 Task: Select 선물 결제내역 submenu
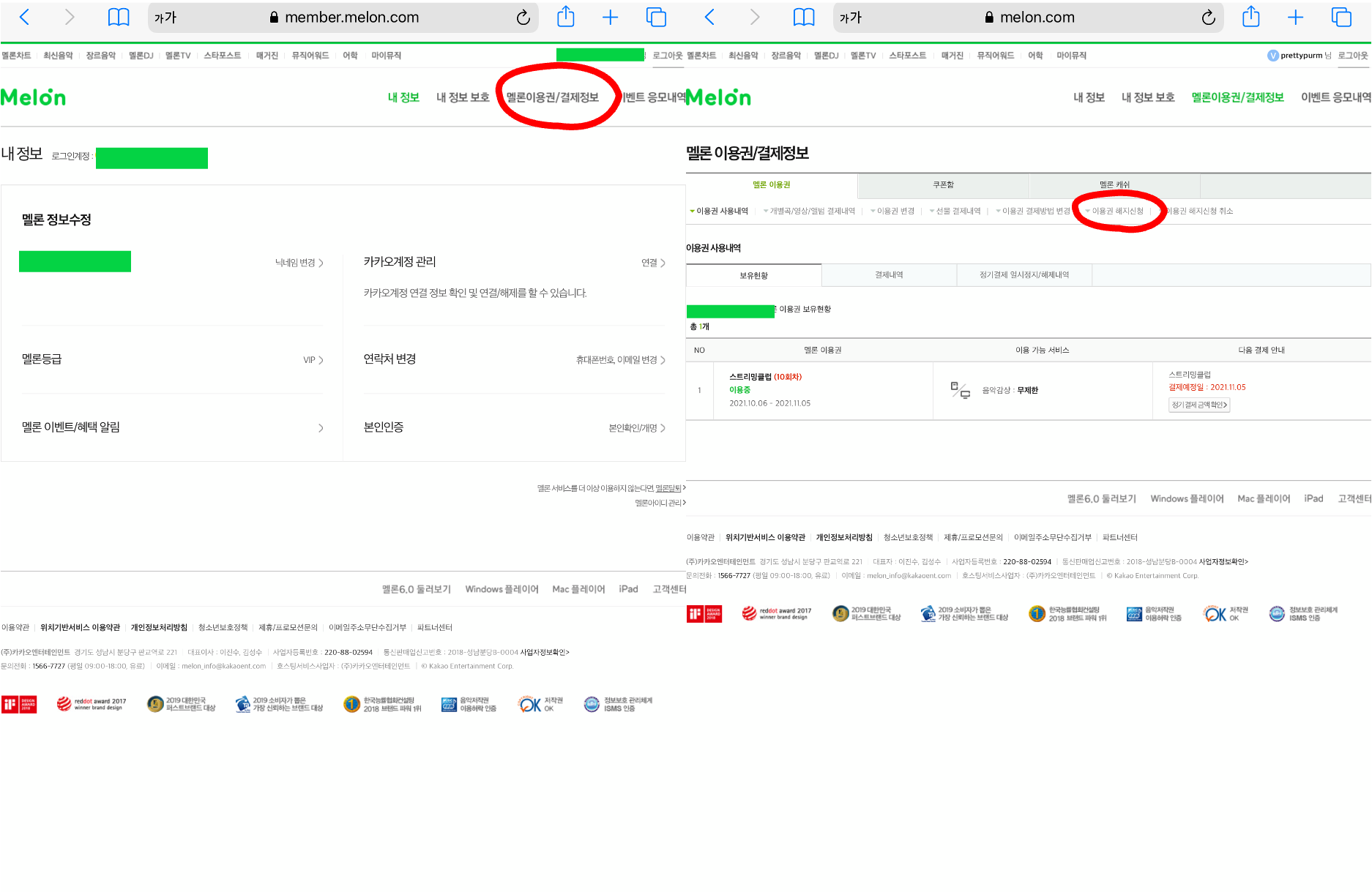tap(955, 211)
